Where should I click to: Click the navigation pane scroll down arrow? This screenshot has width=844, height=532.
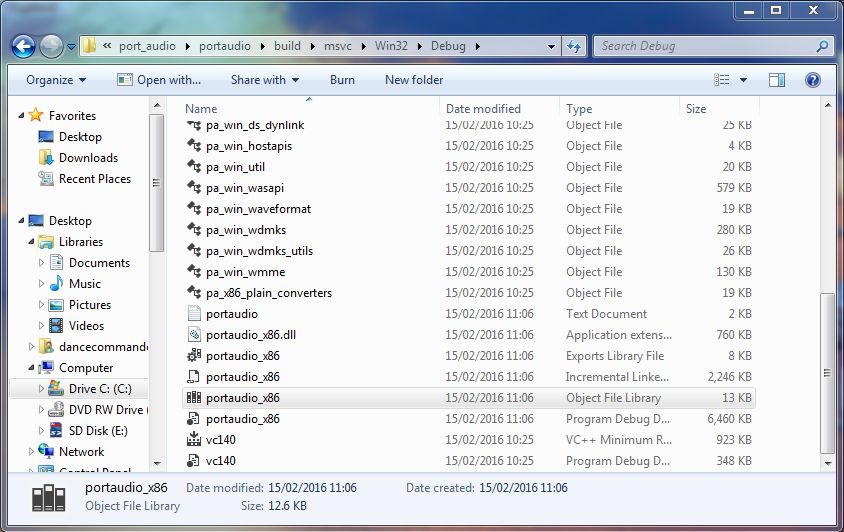(157, 463)
